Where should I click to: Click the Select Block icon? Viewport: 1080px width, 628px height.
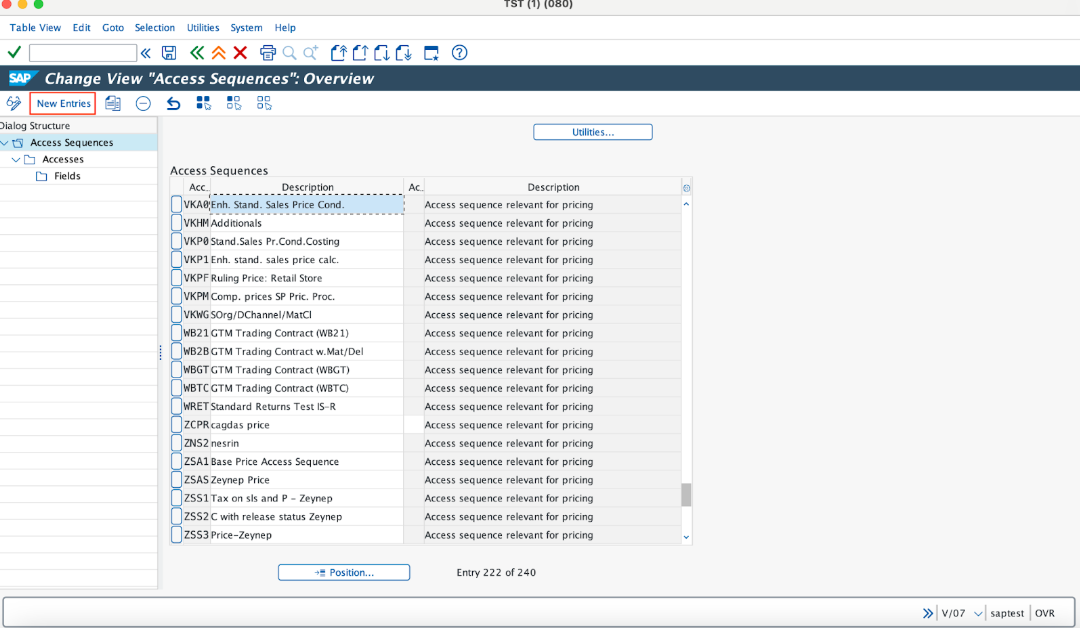pyautogui.click(x=233, y=103)
